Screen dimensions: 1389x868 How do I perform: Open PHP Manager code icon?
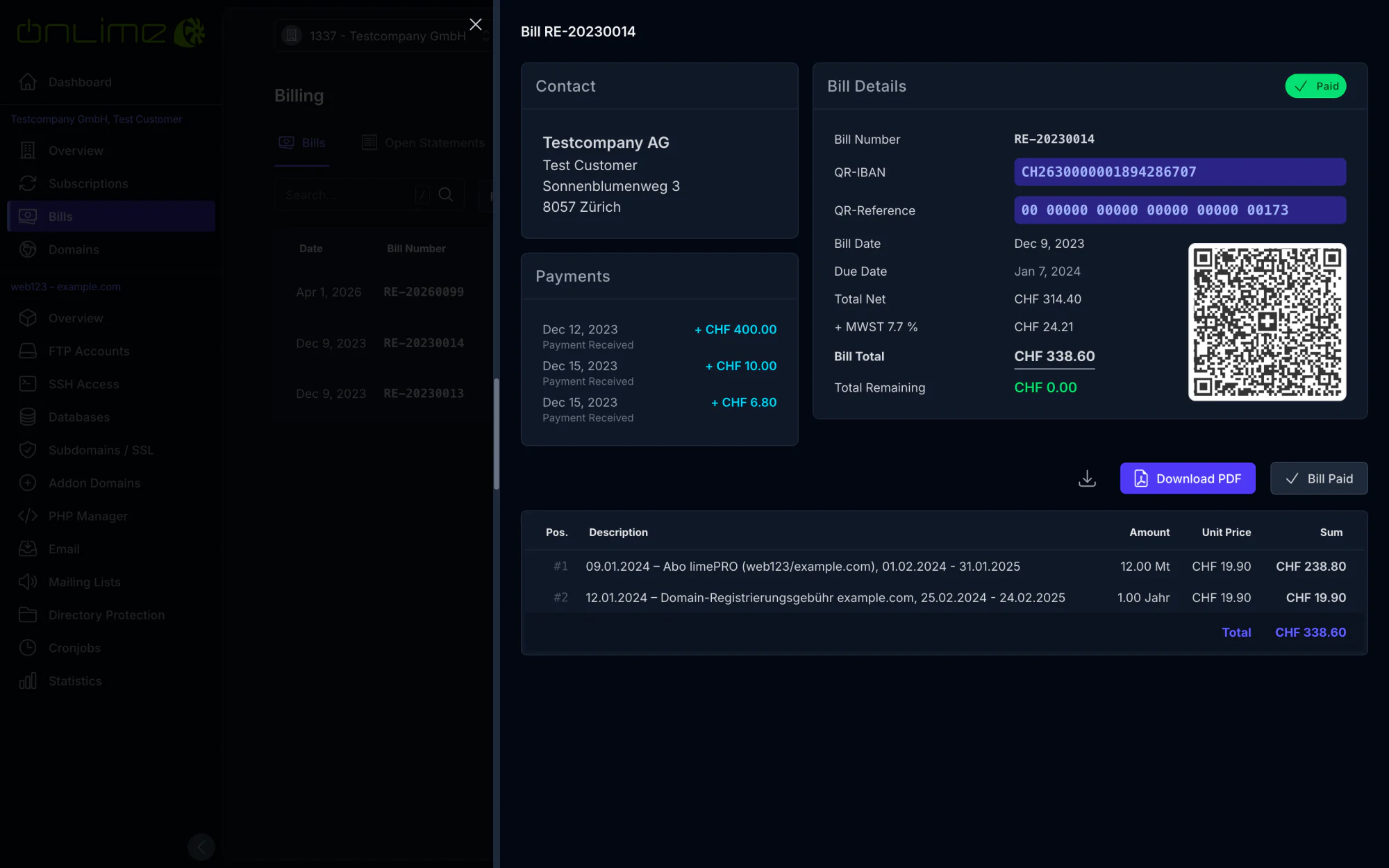[x=28, y=516]
